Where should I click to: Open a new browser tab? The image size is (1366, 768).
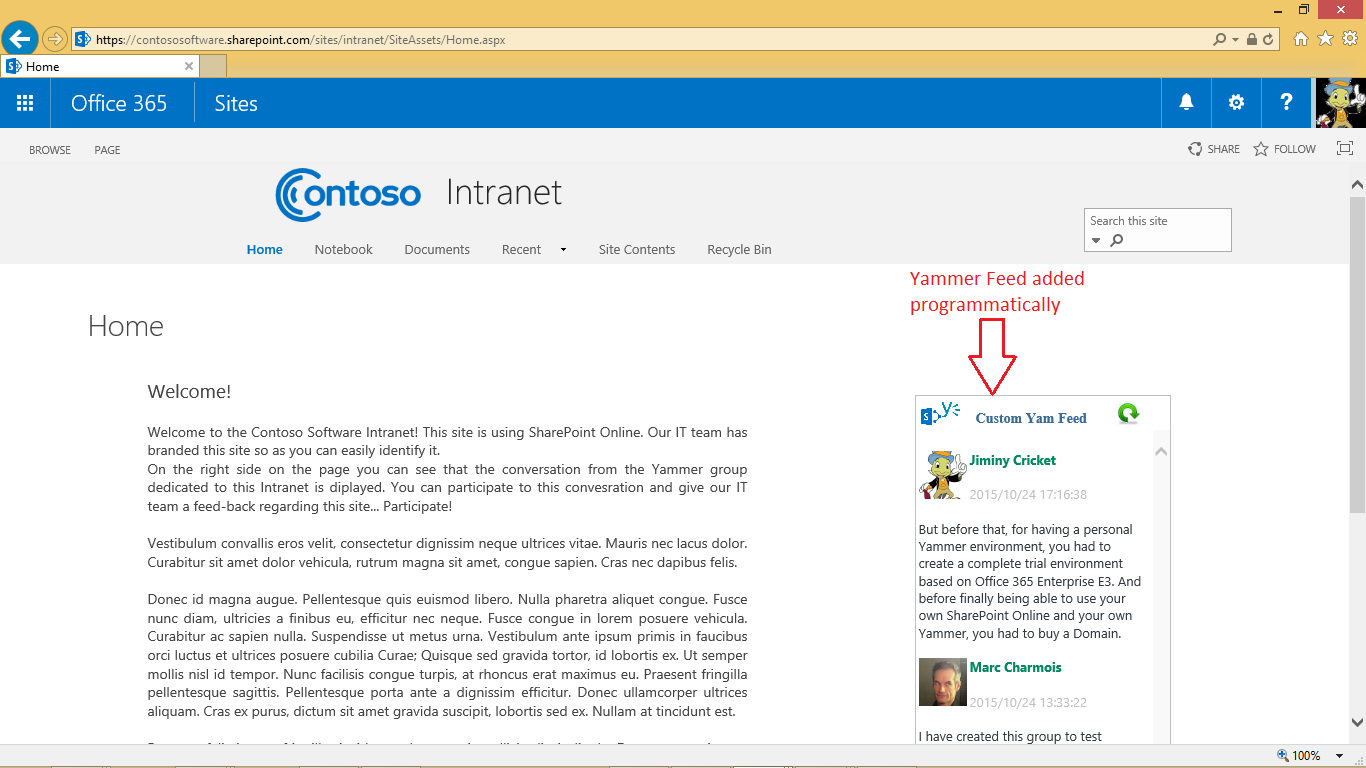point(213,66)
